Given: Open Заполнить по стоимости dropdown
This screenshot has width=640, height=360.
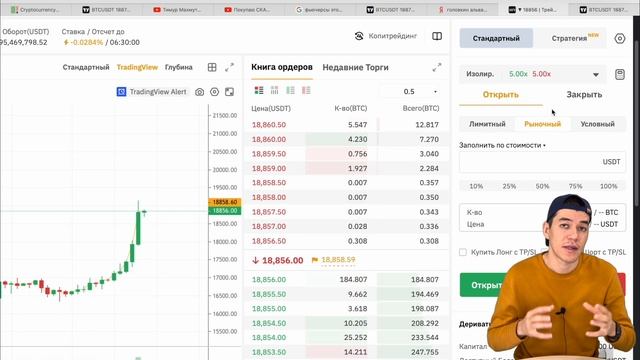Looking at the screenshot, I should click(502, 145).
